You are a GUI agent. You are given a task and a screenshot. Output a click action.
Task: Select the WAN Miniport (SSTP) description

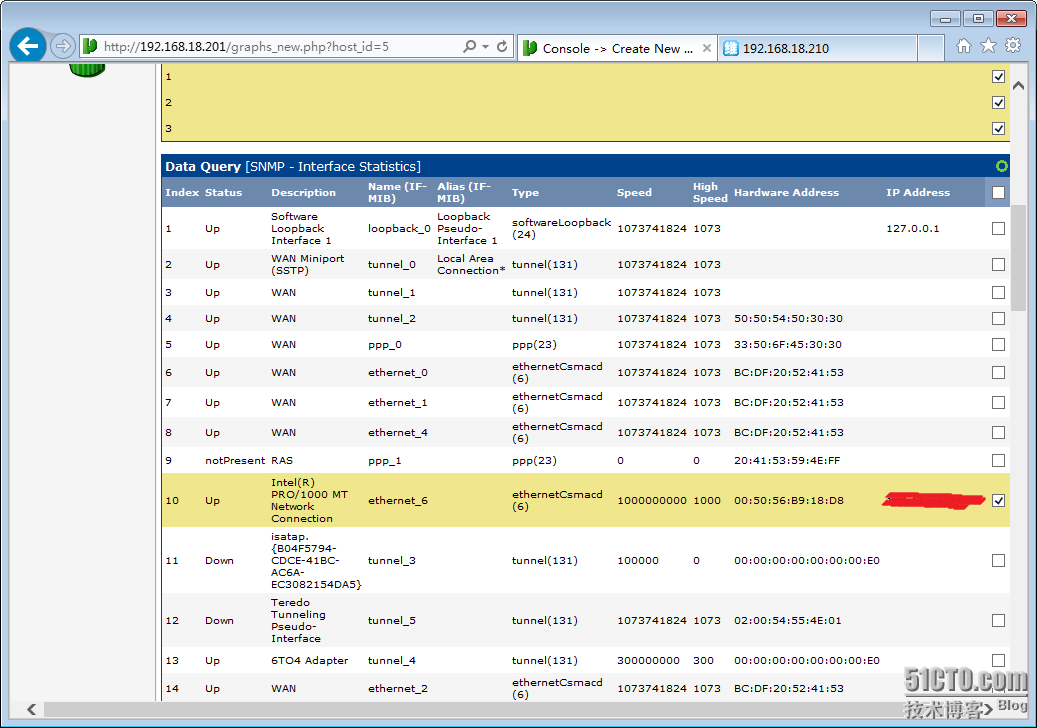[308, 264]
